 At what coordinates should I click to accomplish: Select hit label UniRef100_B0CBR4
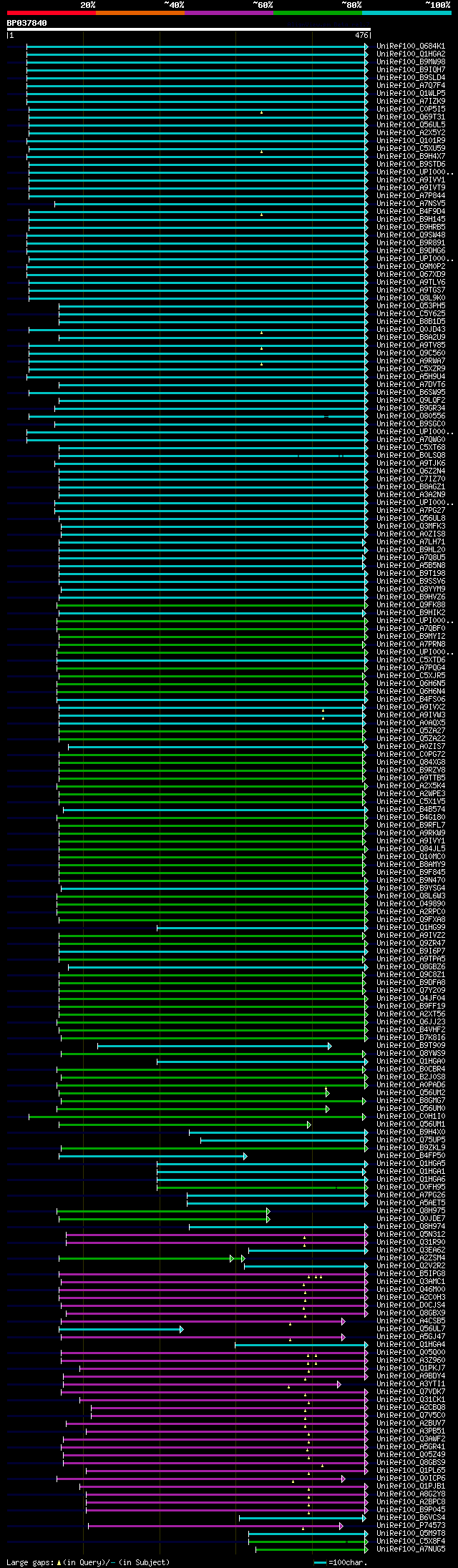[411, 1069]
